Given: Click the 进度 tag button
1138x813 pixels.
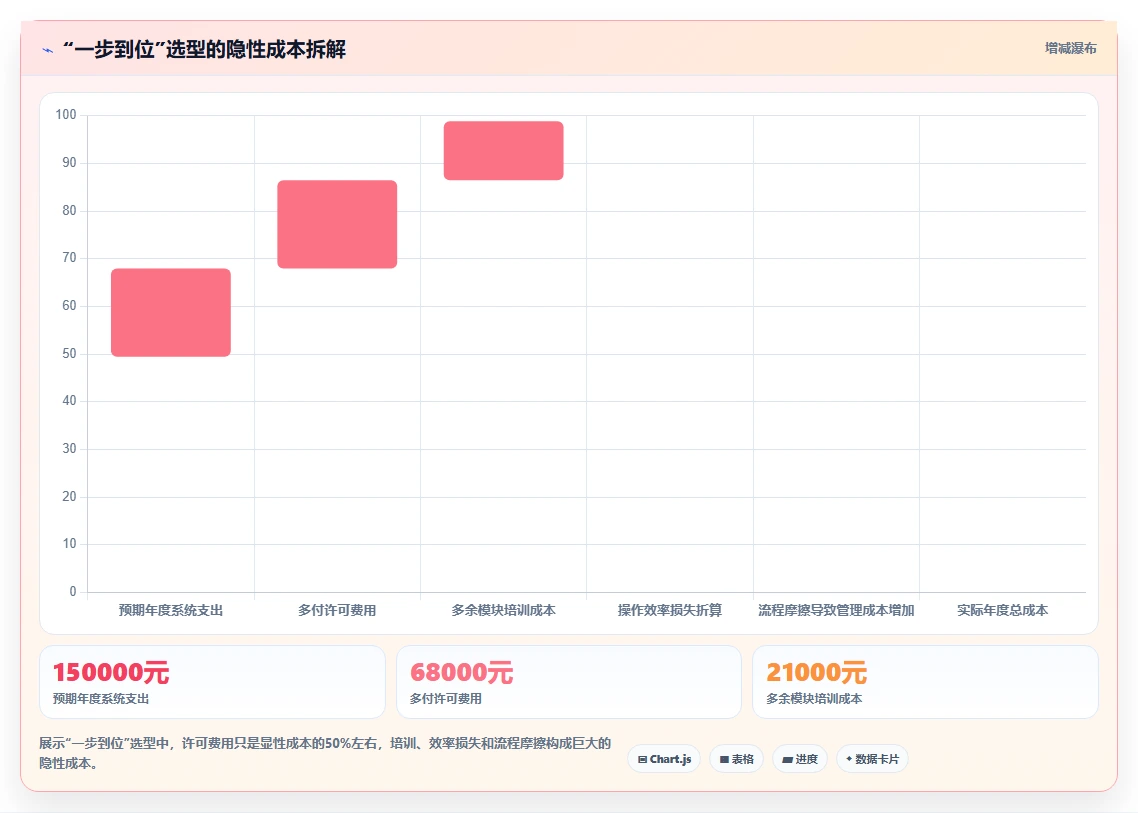Looking at the screenshot, I should pyautogui.click(x=800, y=759).
